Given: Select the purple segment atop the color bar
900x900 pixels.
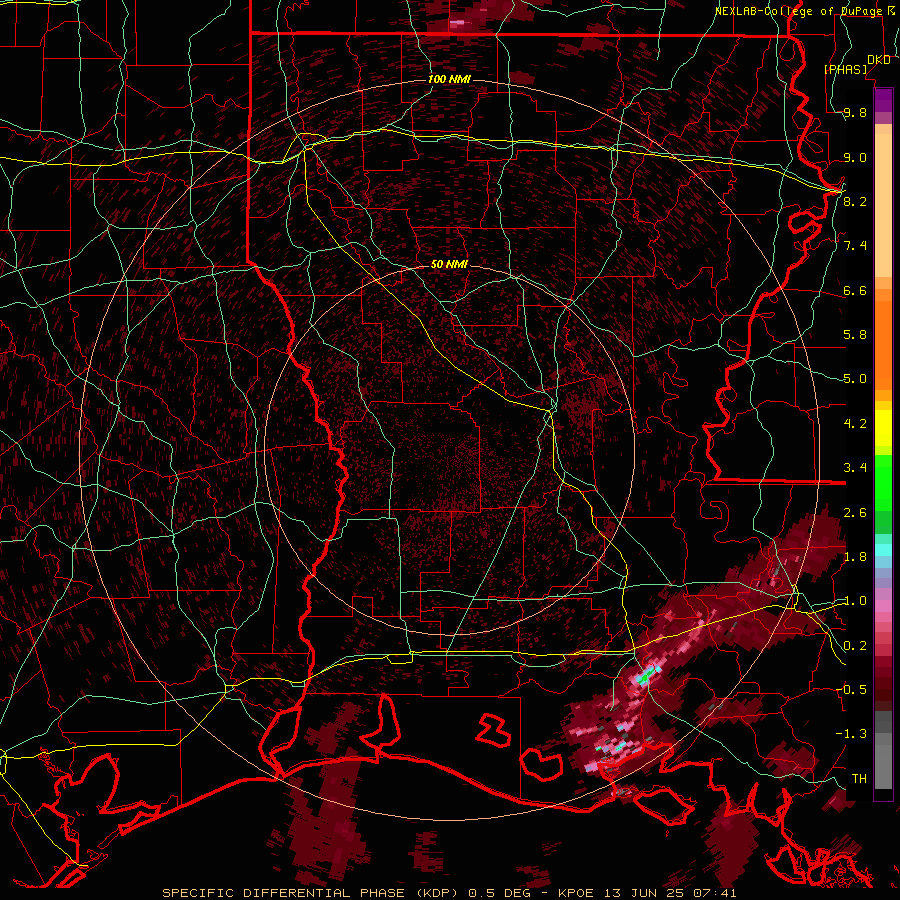Looking at the screenshot, I should [883, 100].
